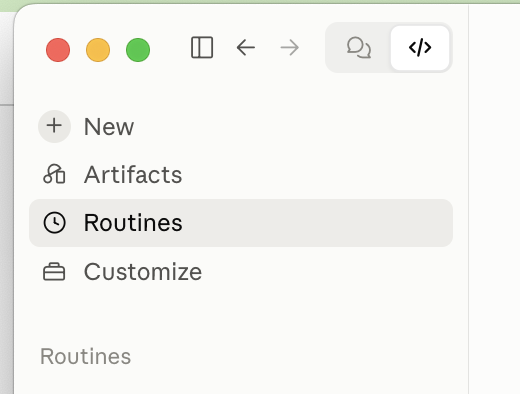Minimize window with the yellow button
This screenshot has width=520, height=394.
tap(98, 50)
